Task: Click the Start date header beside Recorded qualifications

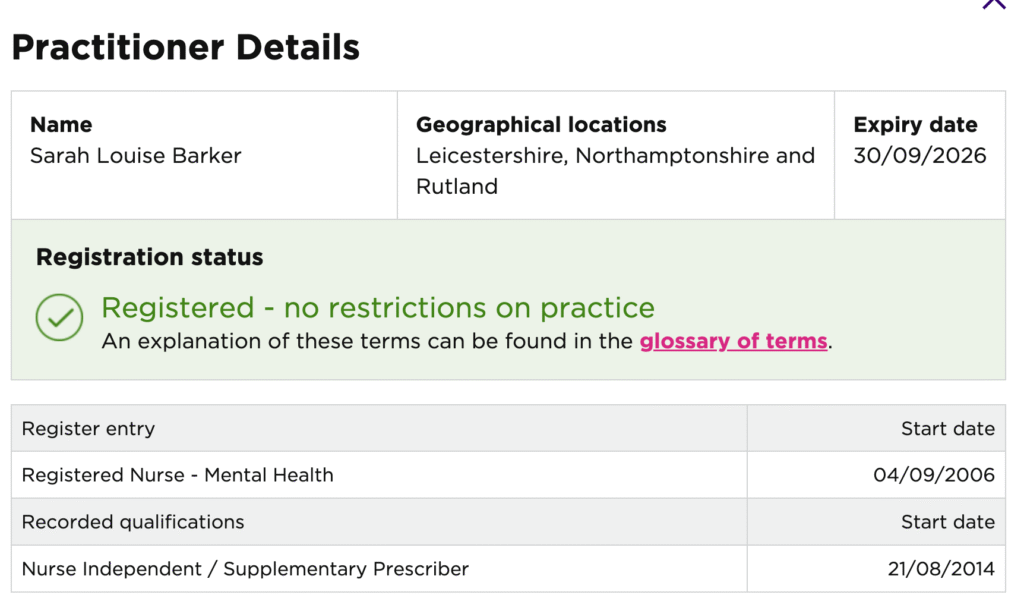Action: tap(948, 522)
